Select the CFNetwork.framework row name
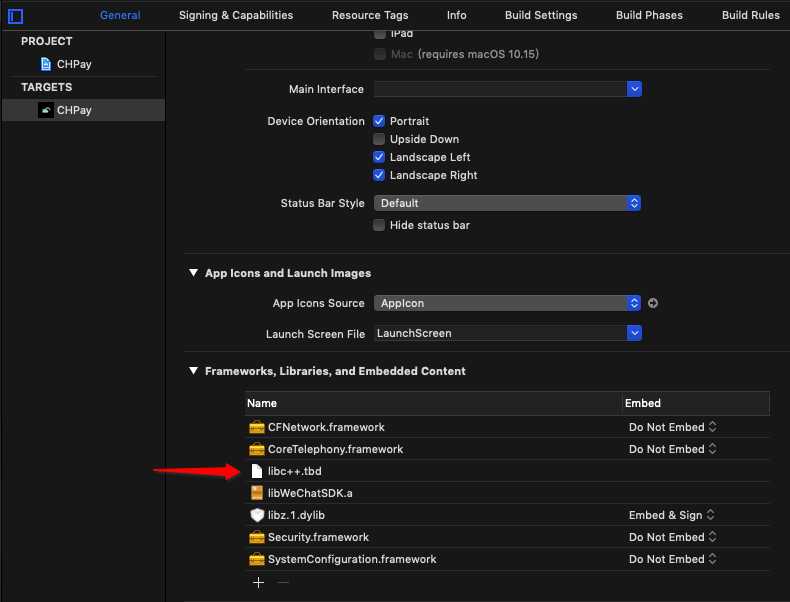 click(x=326, y=427)
